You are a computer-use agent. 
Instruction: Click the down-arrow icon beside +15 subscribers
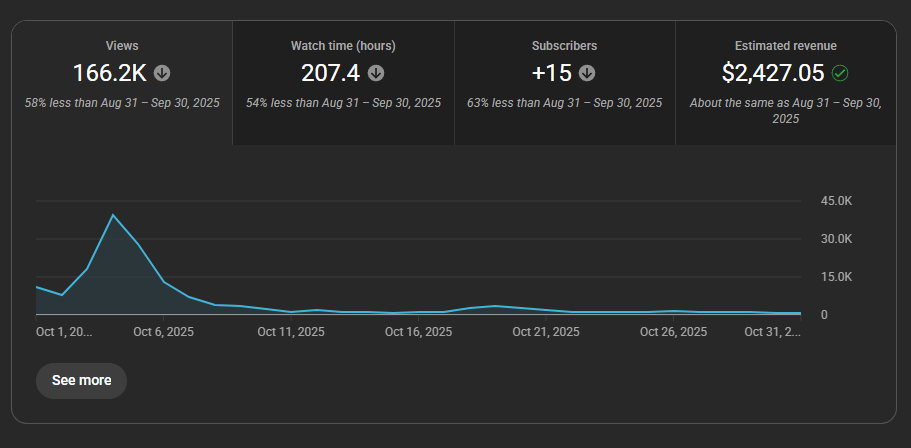(587, 73)
